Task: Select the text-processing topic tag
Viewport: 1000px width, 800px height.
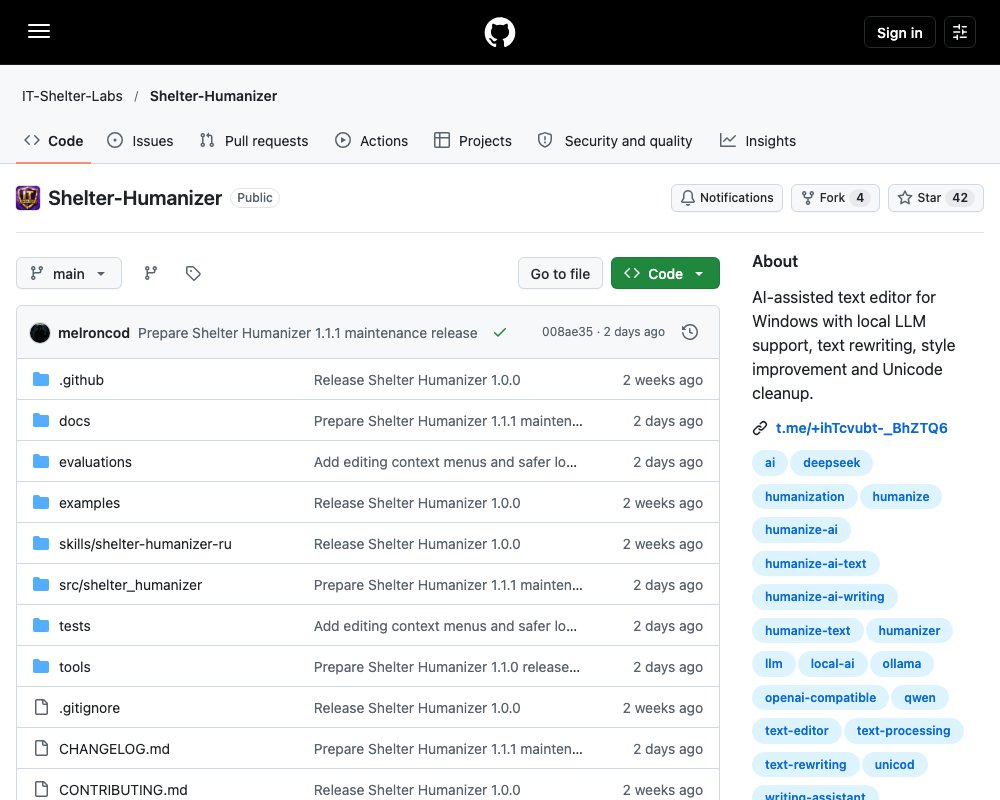Action: click(903, 730)
